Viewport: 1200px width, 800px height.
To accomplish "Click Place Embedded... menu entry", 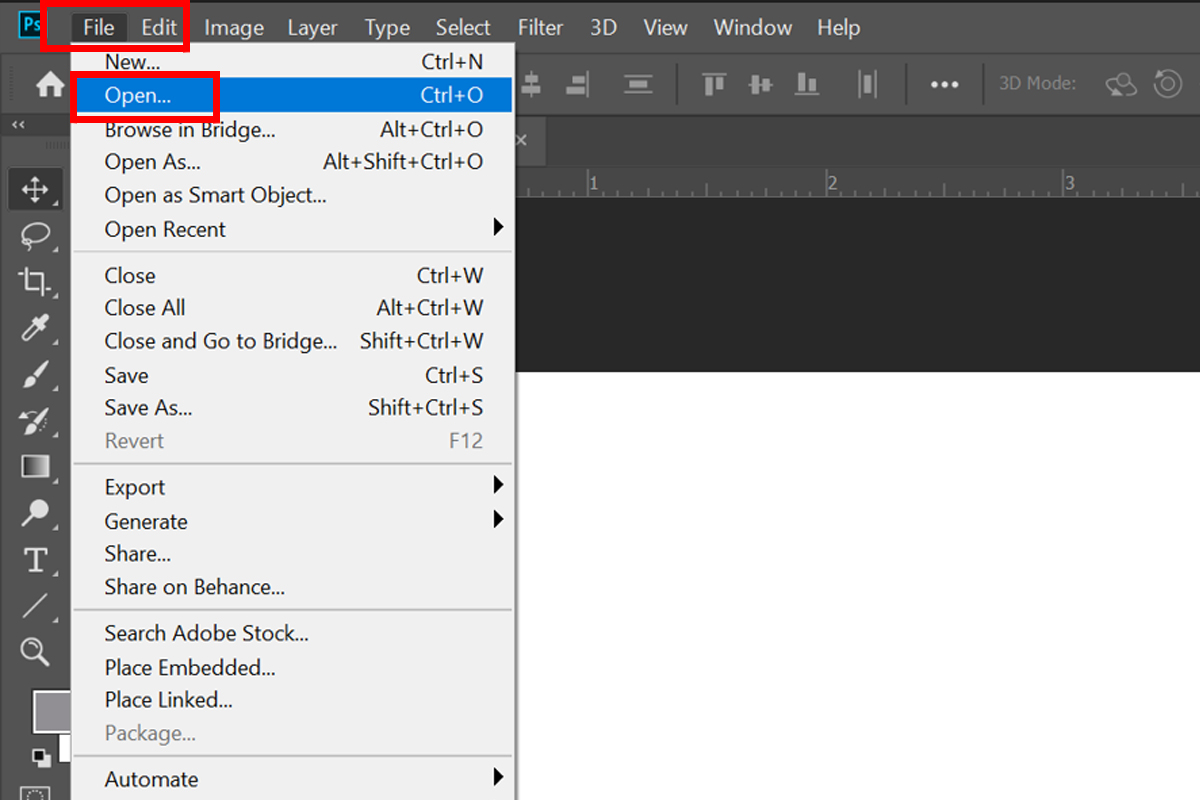I will pyautogui.click(x=190, y=667).
